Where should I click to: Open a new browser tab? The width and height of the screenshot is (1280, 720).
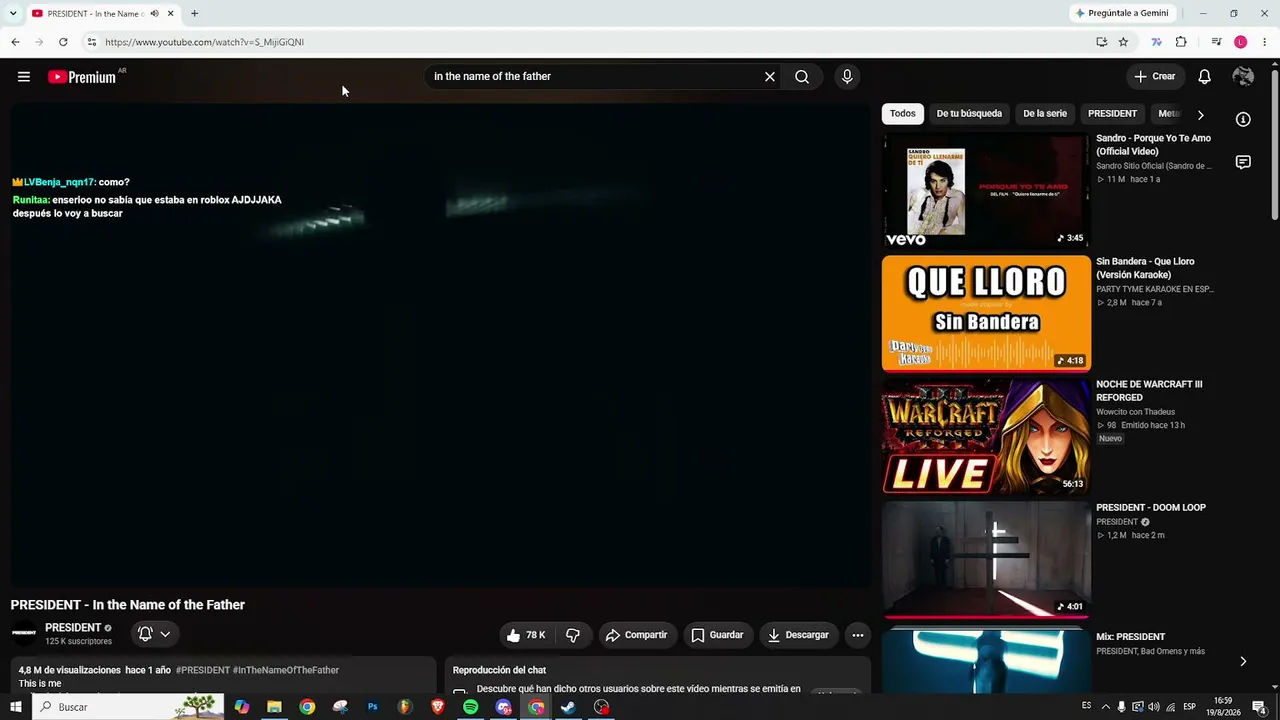[x=194, y=14]
